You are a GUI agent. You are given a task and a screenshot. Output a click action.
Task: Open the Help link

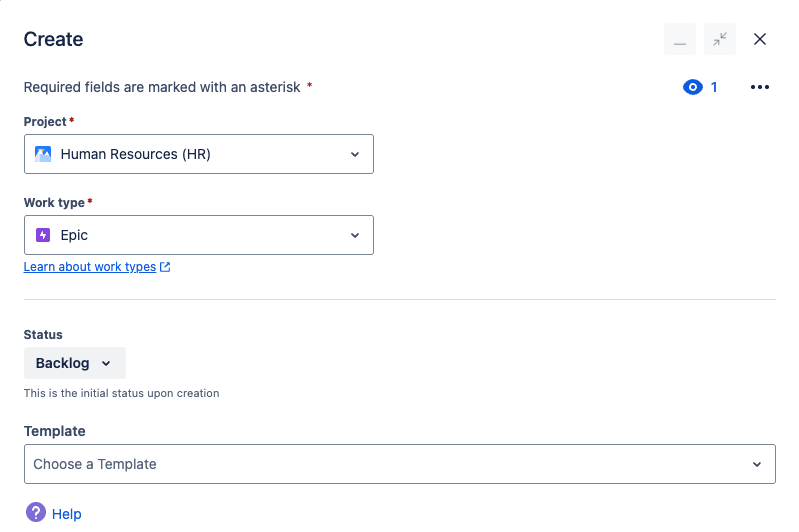[66, 514]
